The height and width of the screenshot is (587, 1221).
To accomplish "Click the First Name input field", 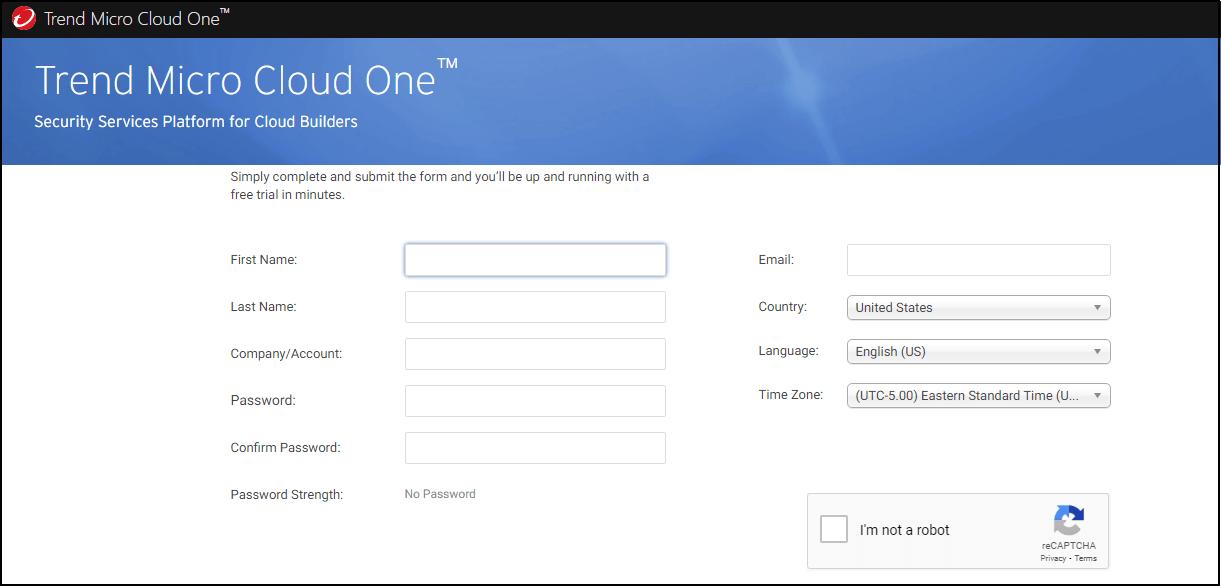I will pos(535,259).
